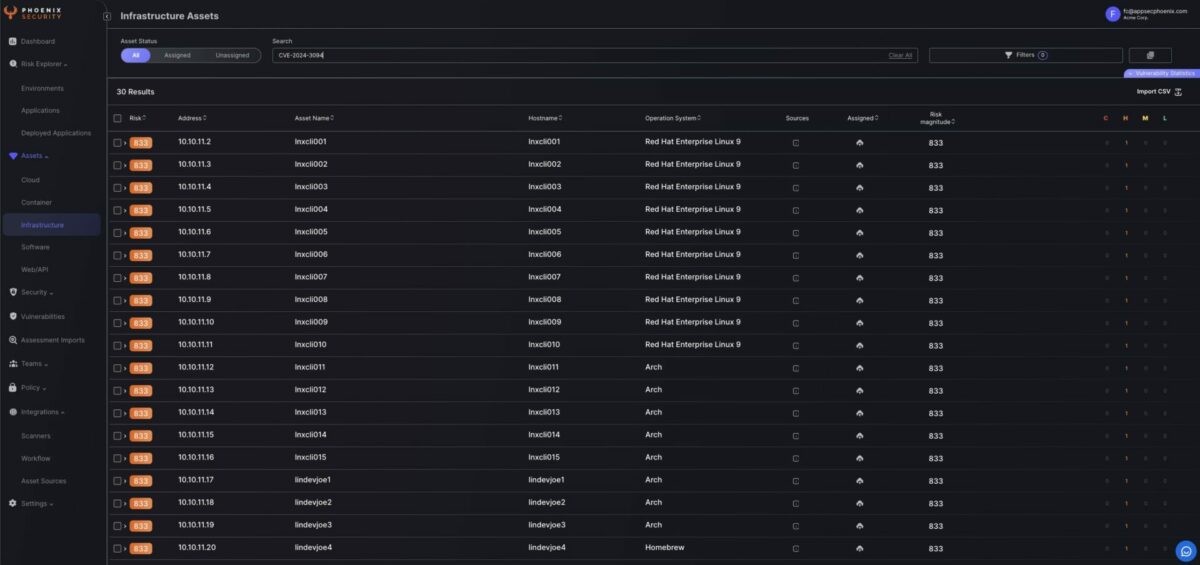The width and height of the screenshot is (1200, 565).
Task: Click the sources icon for lnxcli001
Action: (796, 143)
